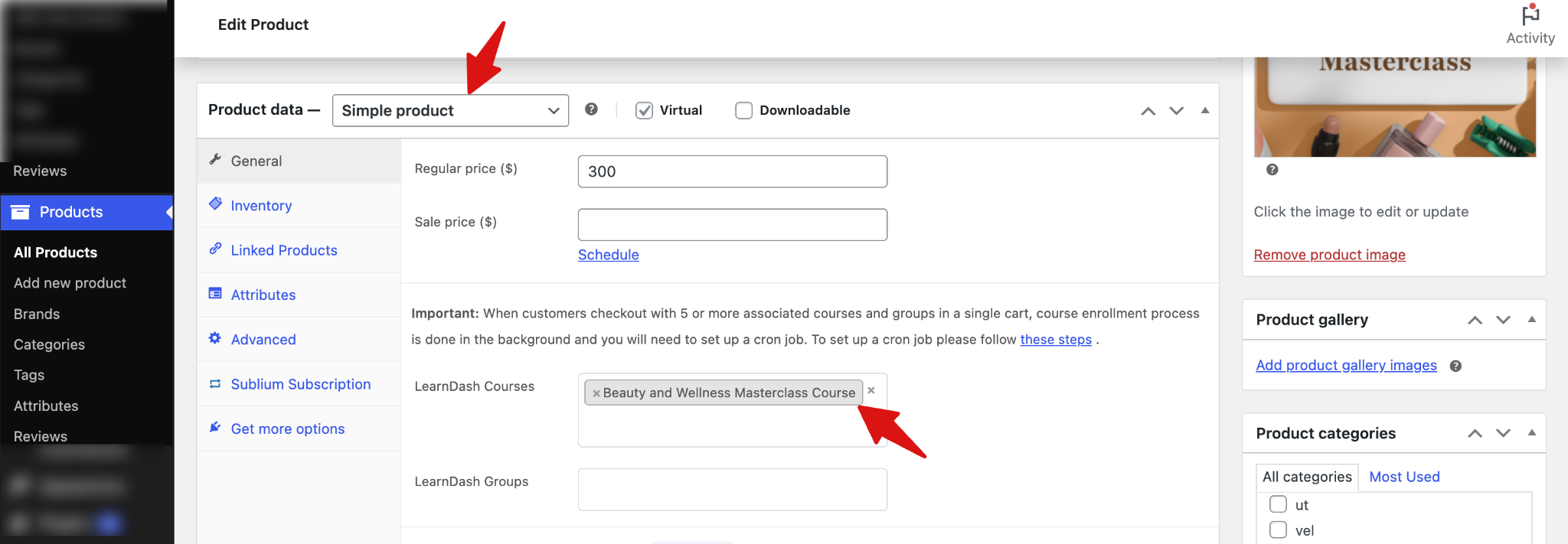The image size is (1568, 544).
Task: Open the Sublium Subscription tab
Action: tap(299, 383)
